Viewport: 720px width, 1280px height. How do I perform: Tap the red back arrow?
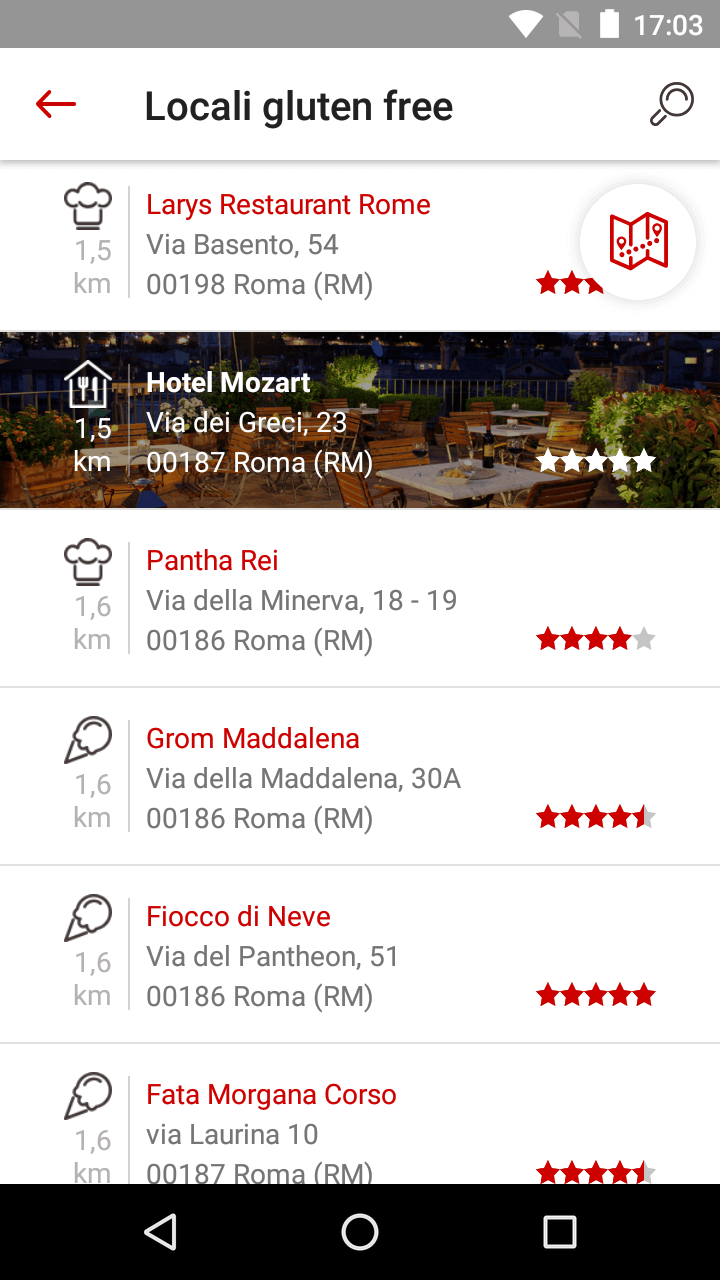pos(56,104)
